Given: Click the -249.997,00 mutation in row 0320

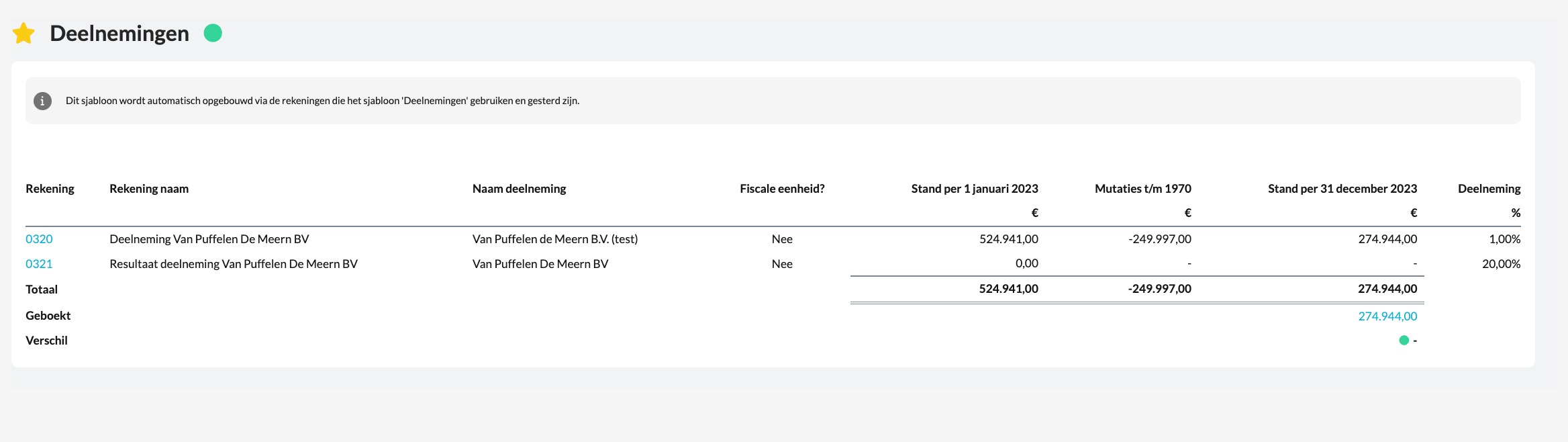Looking at the screenshot, I should (1159, 239).
